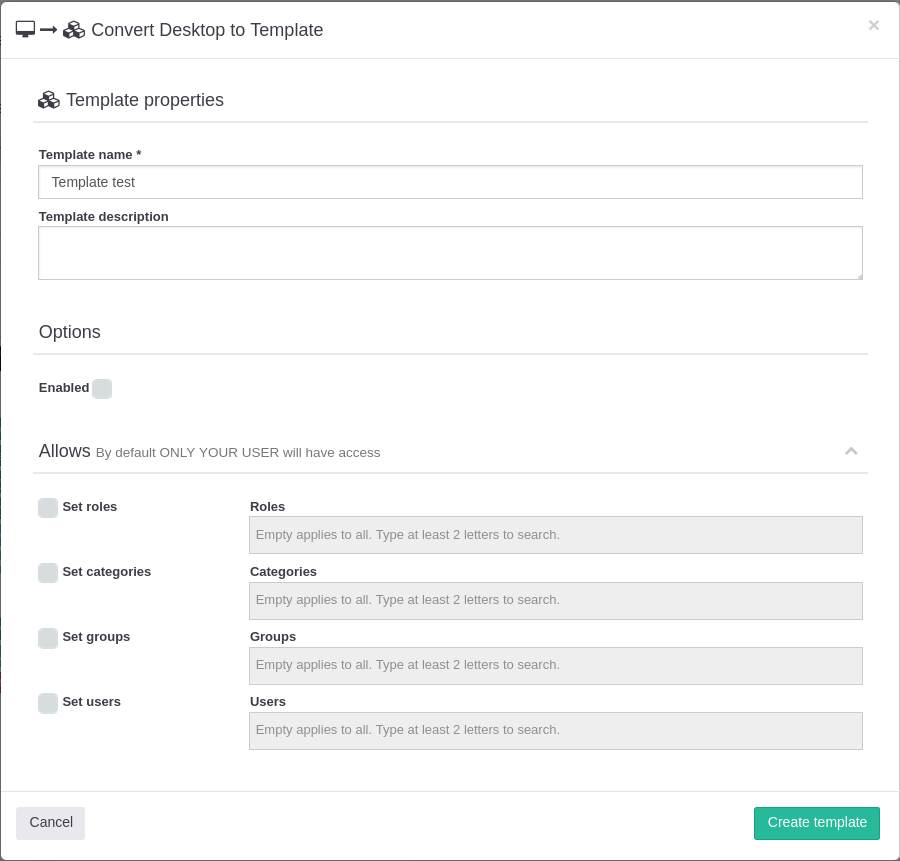Enable the Set roles checkbox

[48, 508]
